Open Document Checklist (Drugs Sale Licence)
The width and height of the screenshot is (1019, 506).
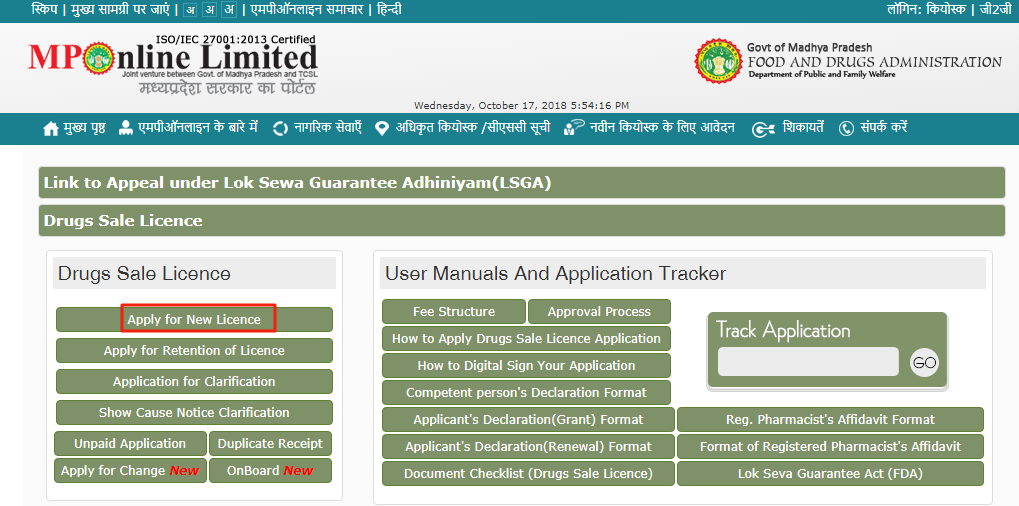528,474
